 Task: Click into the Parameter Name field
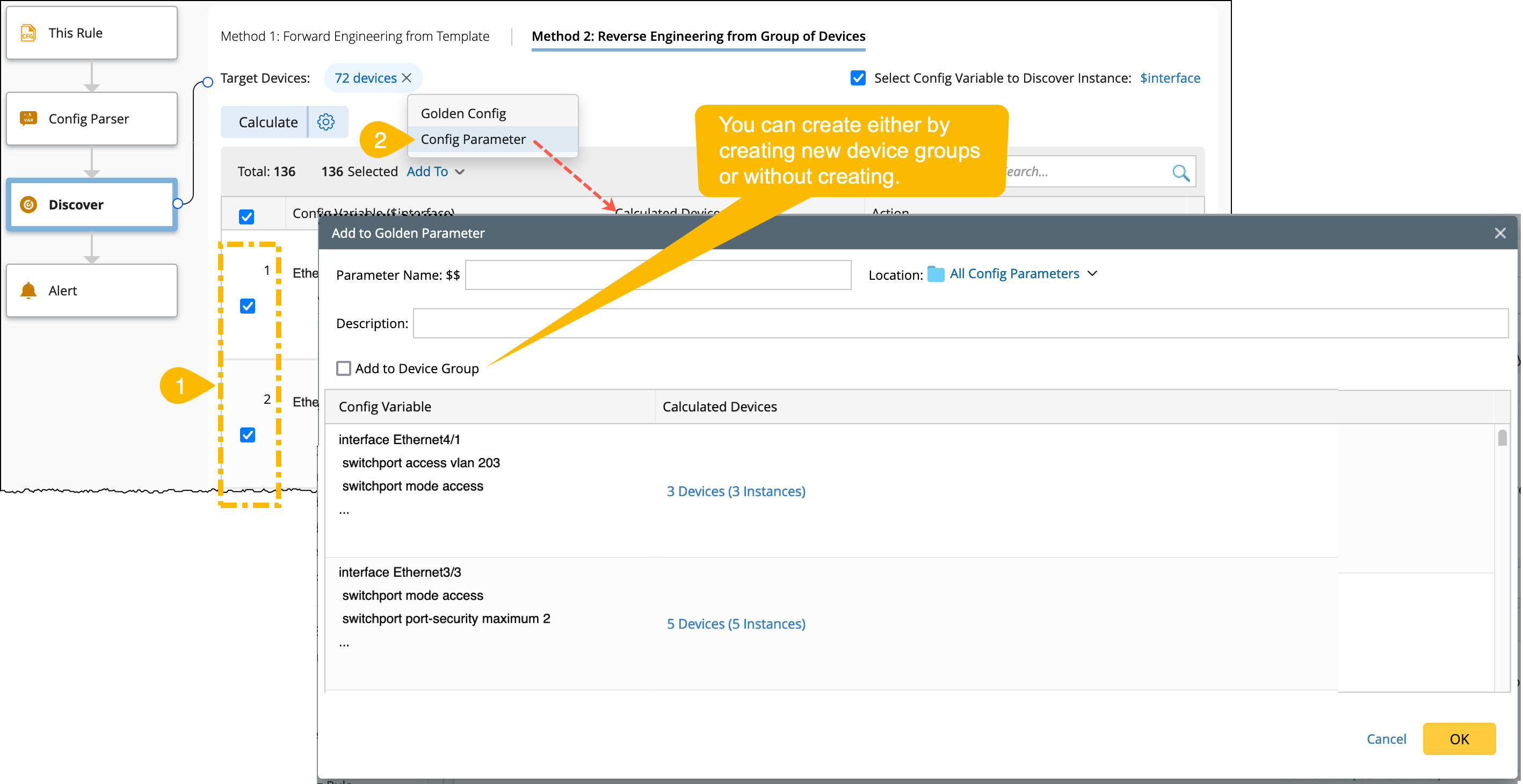click(657, 275)
